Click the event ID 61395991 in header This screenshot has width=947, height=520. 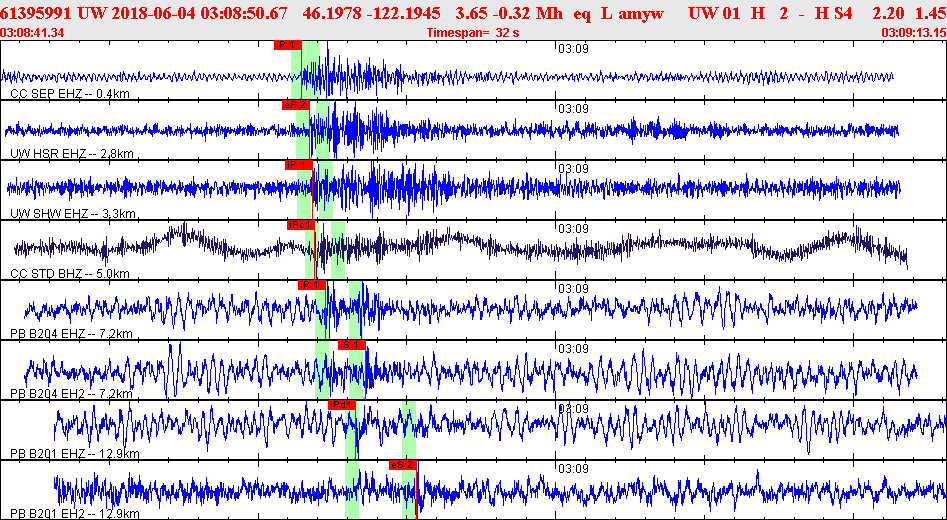click(36, 12)
